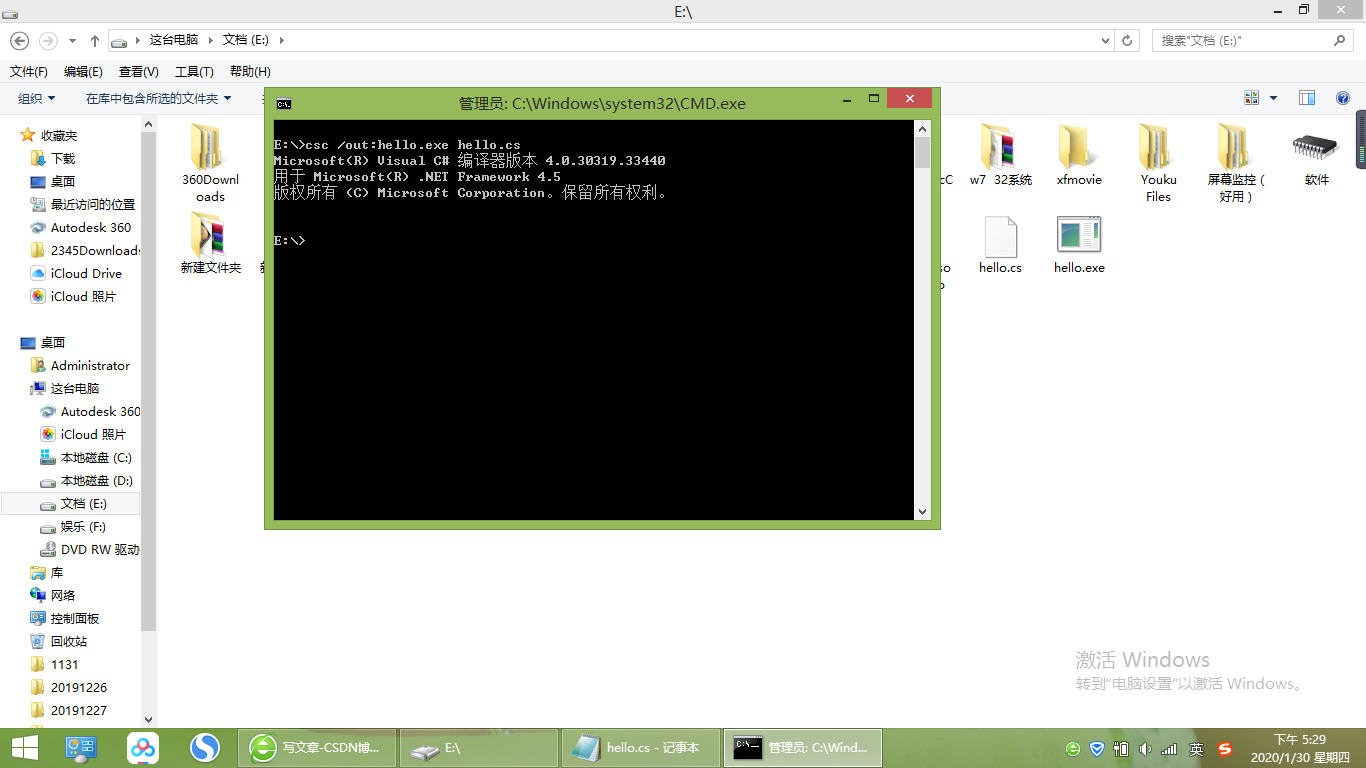Image resolution: width=1366 pixels, height=768 pixels.
Task: Select 娱乐 (F:) drive in tree
Action: tap(83, 526)
